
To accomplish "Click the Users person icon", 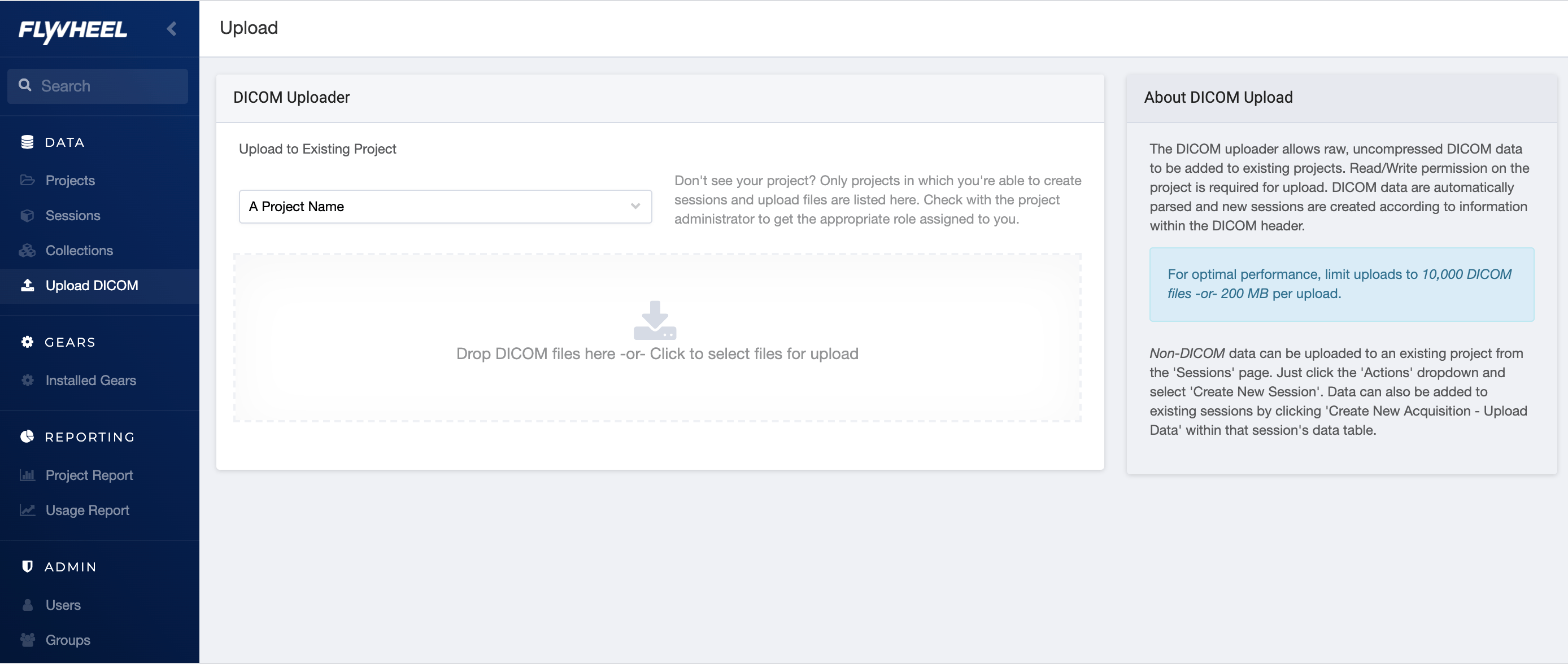I will click(27, 605).
